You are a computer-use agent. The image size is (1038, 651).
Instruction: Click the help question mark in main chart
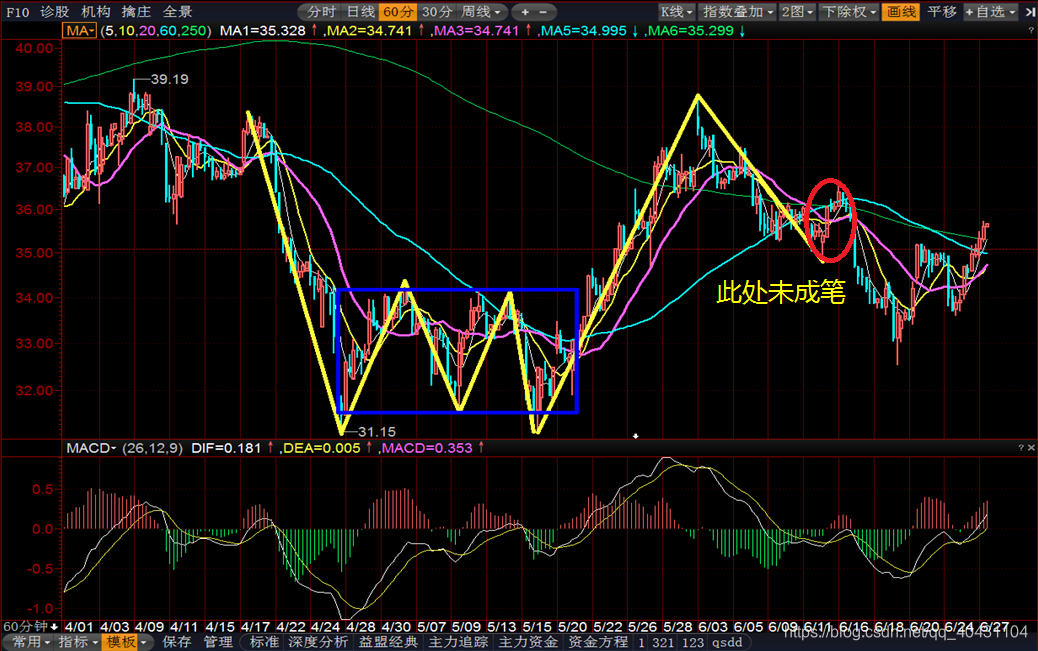[x=1031, y=30]
